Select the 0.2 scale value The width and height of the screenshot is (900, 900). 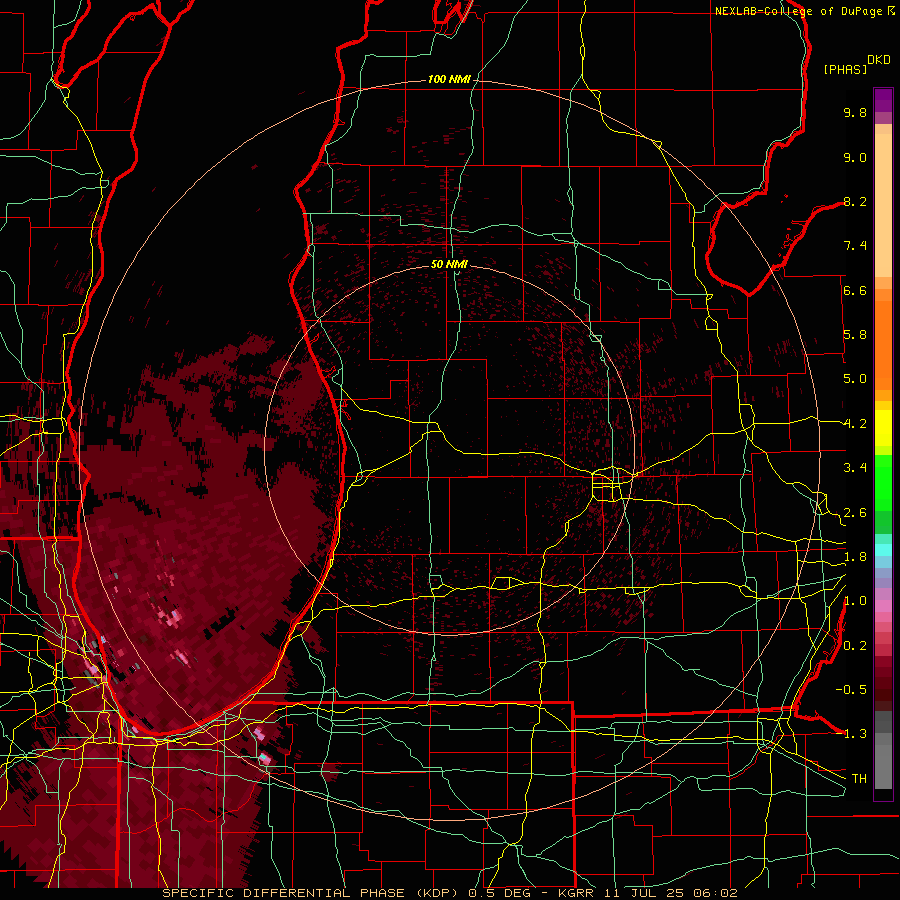pos(855,646)
